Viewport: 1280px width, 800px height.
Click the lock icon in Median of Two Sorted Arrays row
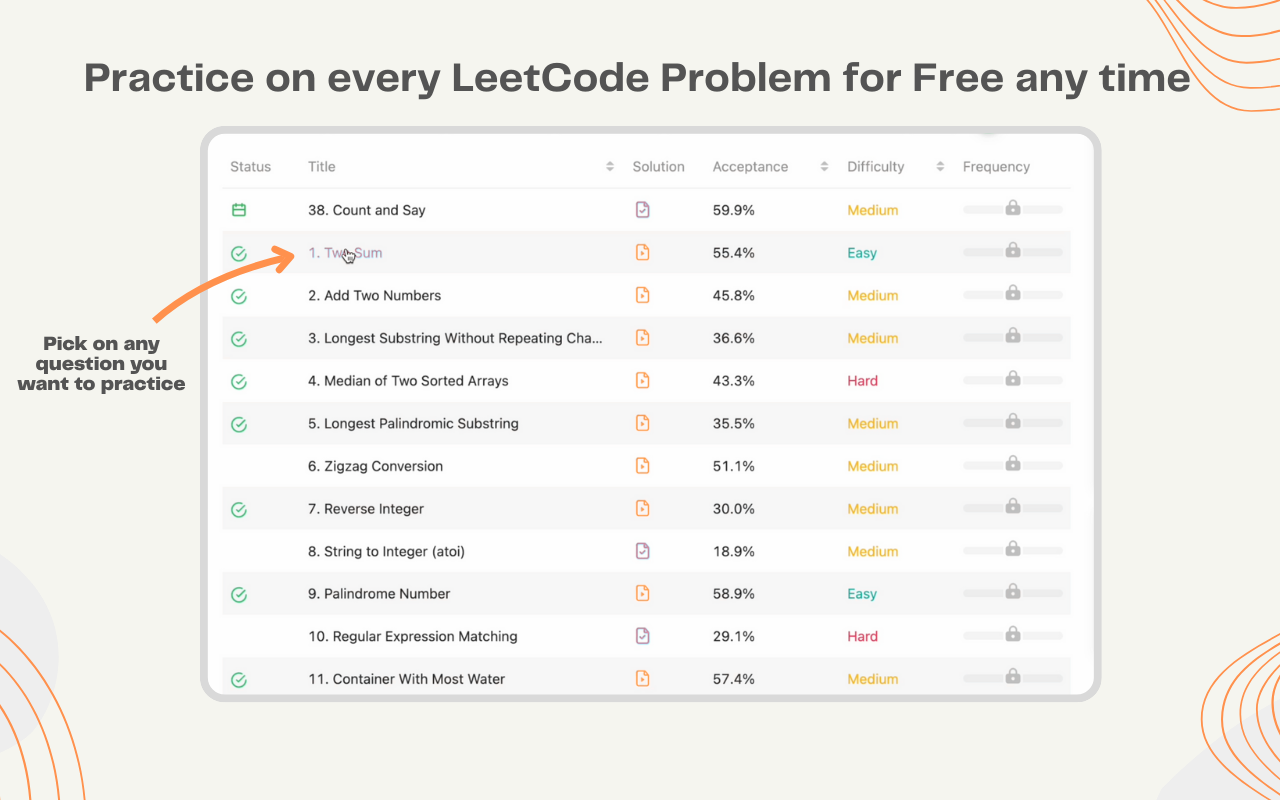click(1013, 378)
